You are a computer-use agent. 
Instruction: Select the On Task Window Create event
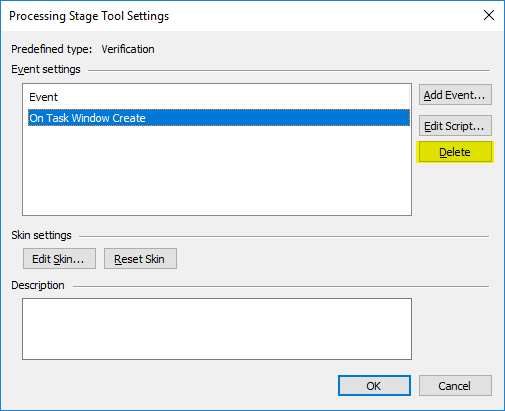[219, 118]
